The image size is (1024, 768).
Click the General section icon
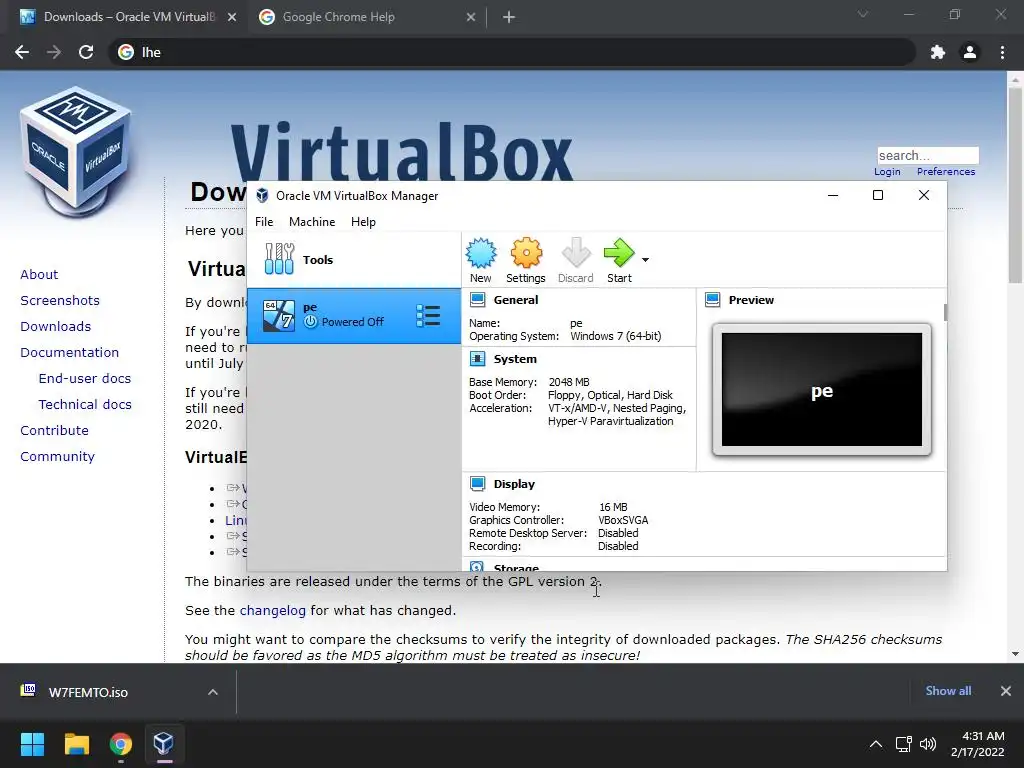pyautogui.click(x=477, y=300)
